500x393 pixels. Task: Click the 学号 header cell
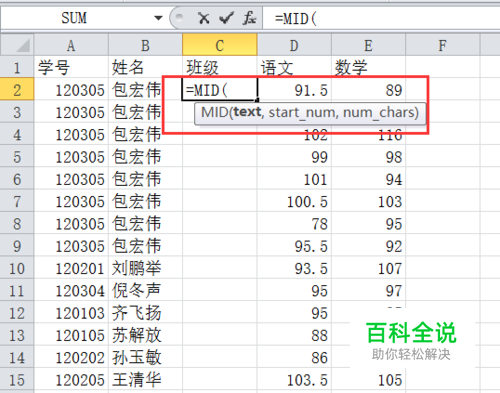tap(71, 68)
